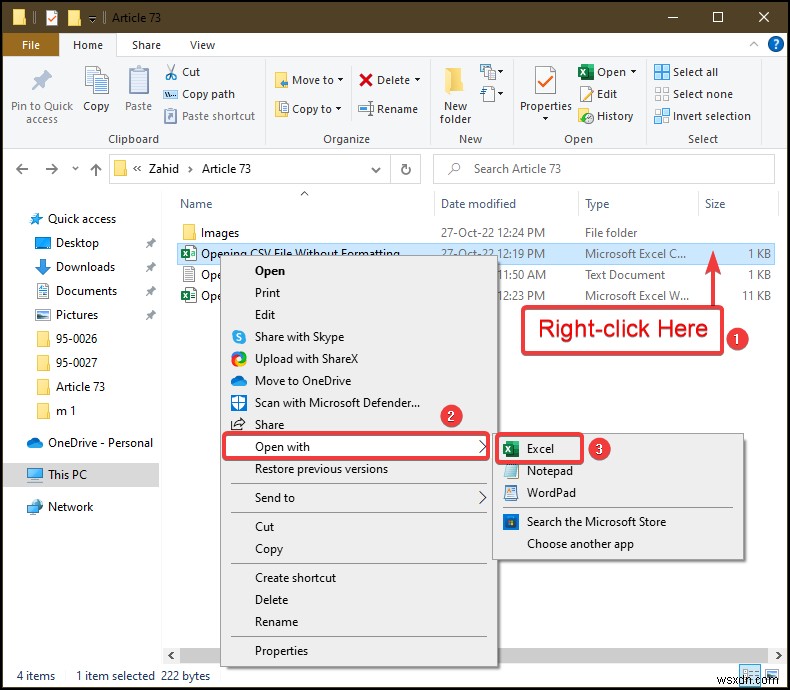This screenshot has width=790, height=690.
Task: Select Documents in the navigation pane
Action: [86, 291]
